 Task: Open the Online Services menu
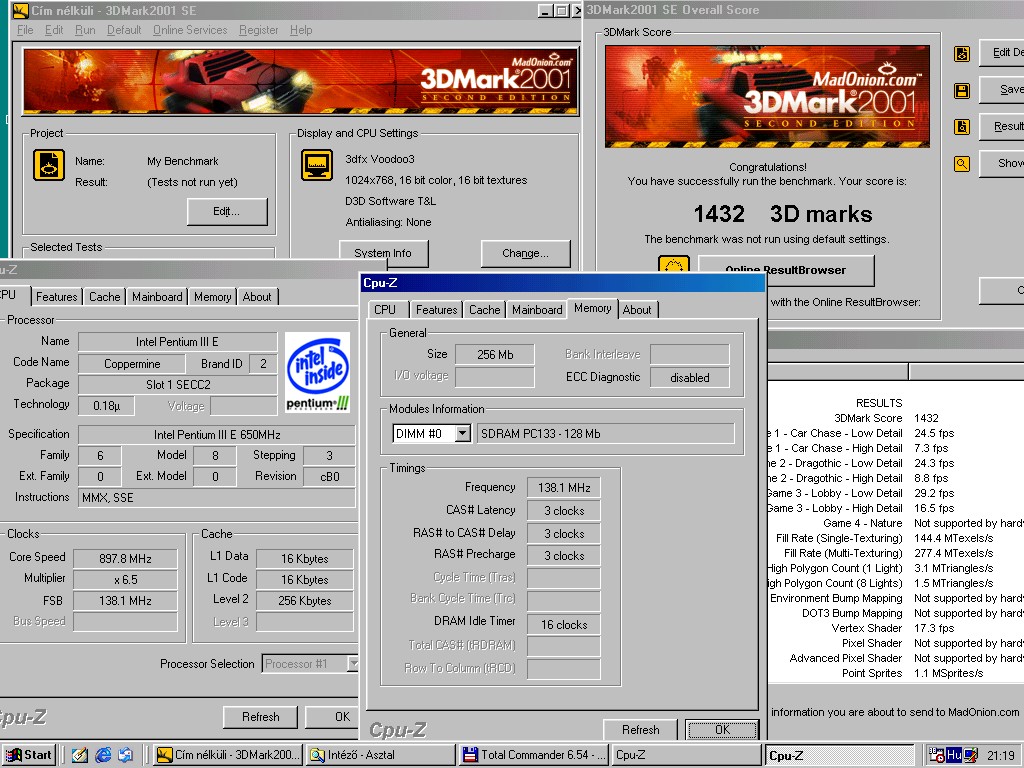(x=190, y=30)
